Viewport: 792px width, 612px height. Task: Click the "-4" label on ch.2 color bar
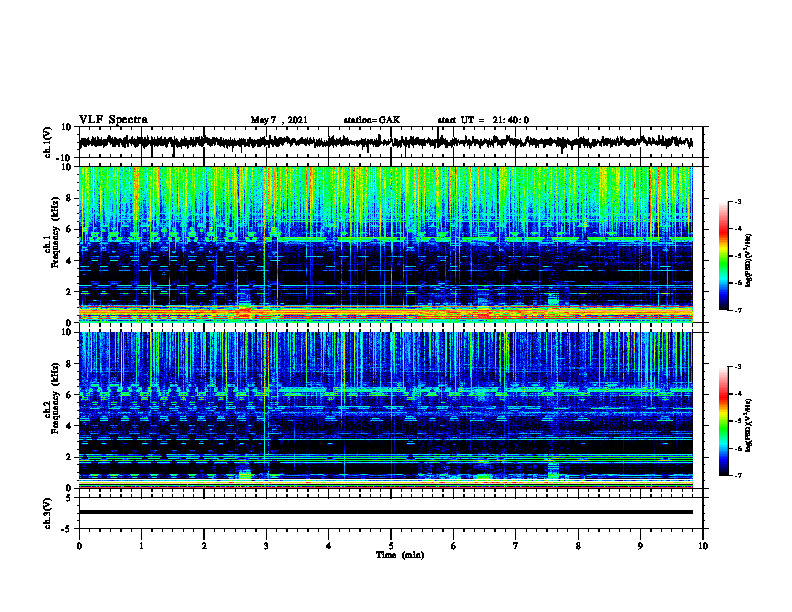pos(738,394)
